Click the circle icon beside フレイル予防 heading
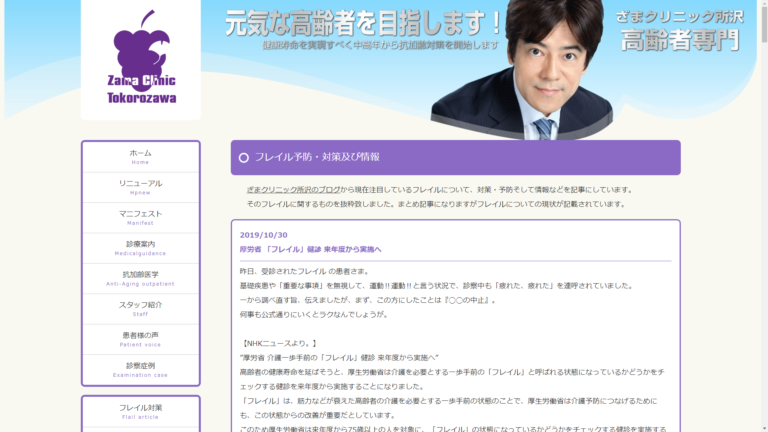This screenshot has height=432, width=768. tap(243, 158)
